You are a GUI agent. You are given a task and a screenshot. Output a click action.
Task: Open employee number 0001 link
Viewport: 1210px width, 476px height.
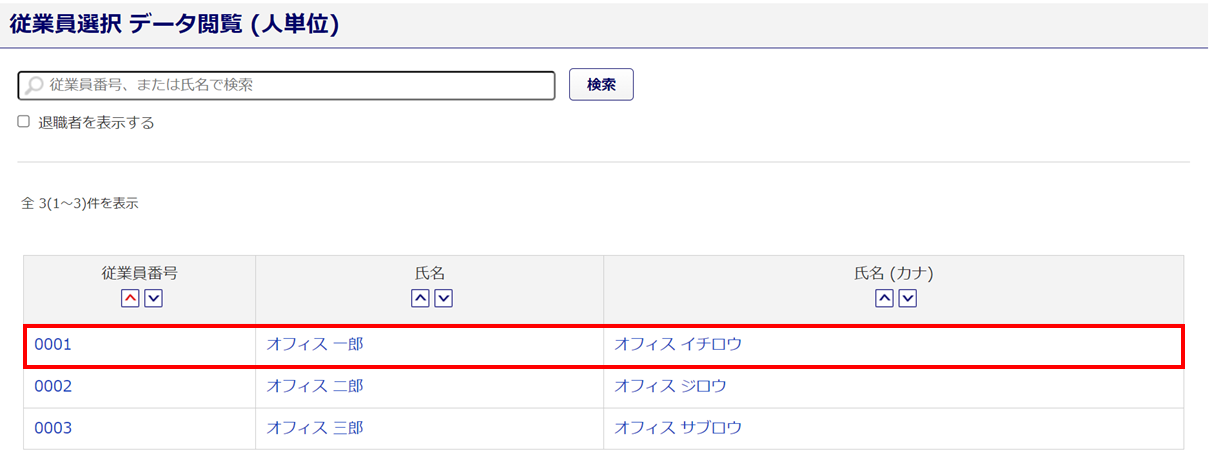(53, 345)
